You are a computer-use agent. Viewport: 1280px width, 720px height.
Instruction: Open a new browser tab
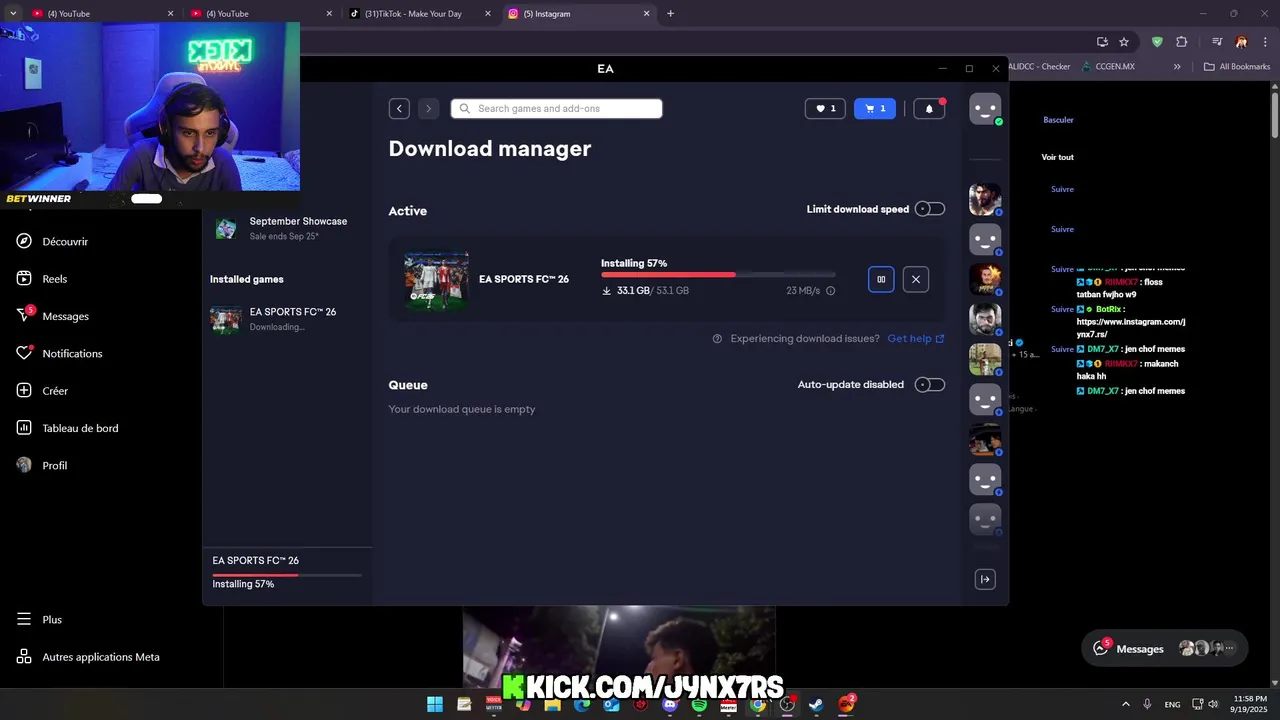pyautogui.click(x=670, y=14)
